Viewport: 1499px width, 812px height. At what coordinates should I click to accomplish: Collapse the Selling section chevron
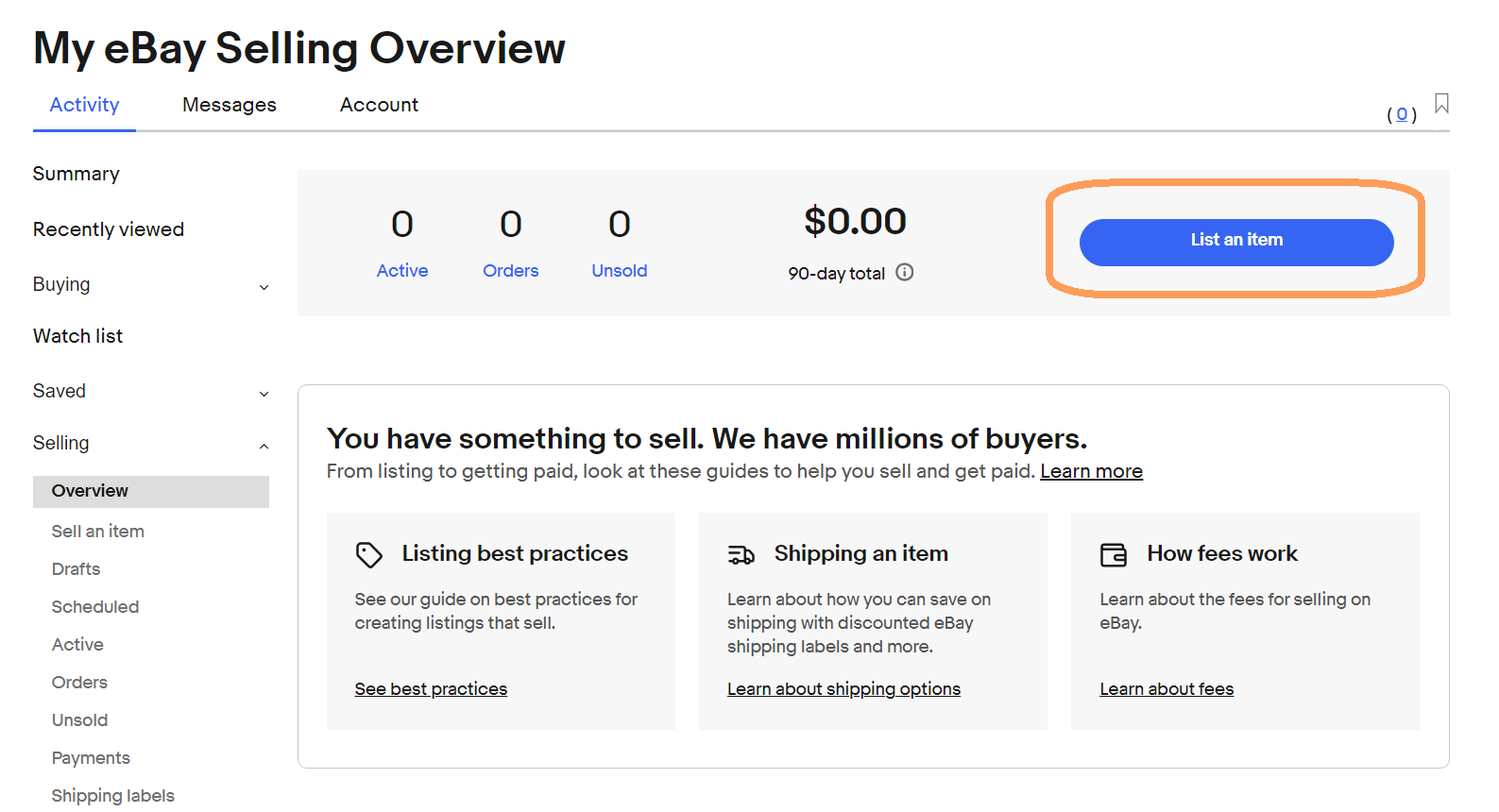click(x=264, y=446)
